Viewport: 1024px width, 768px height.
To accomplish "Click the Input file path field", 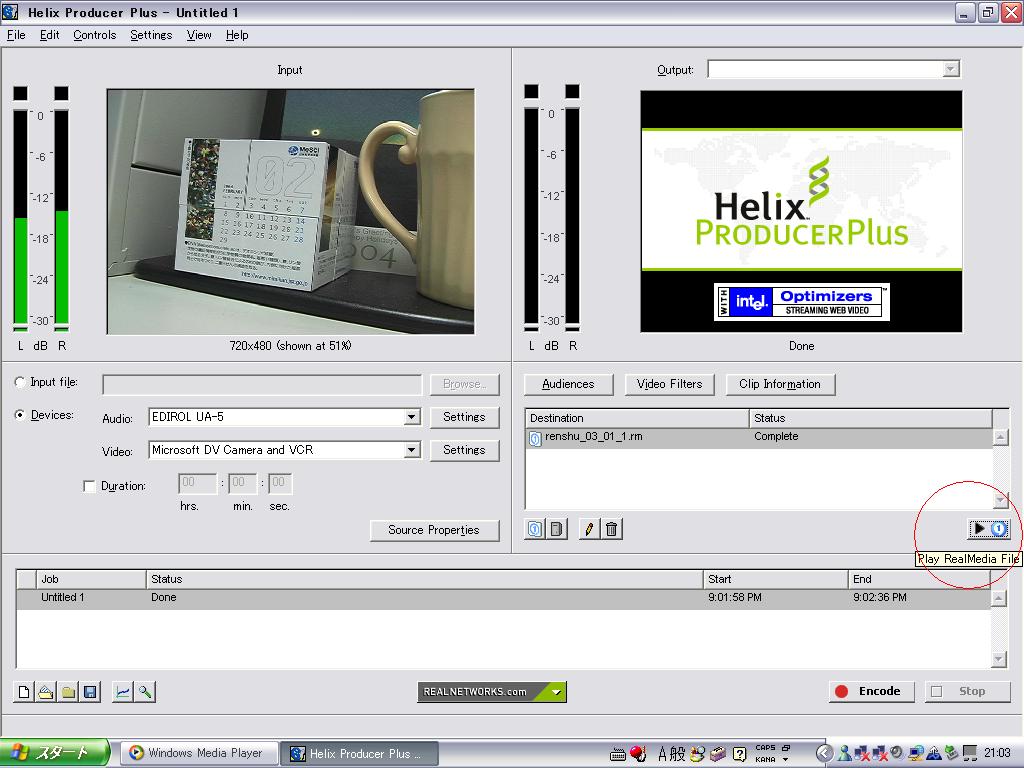I will pyautogui.click(x=262, y=384).
